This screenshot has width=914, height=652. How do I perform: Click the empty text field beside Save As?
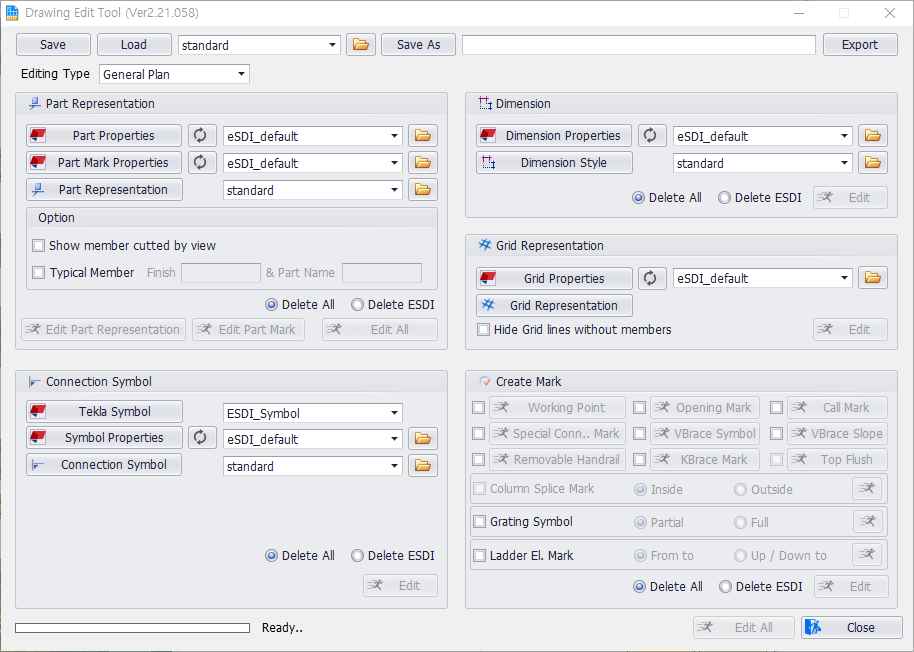pos(638,45)
